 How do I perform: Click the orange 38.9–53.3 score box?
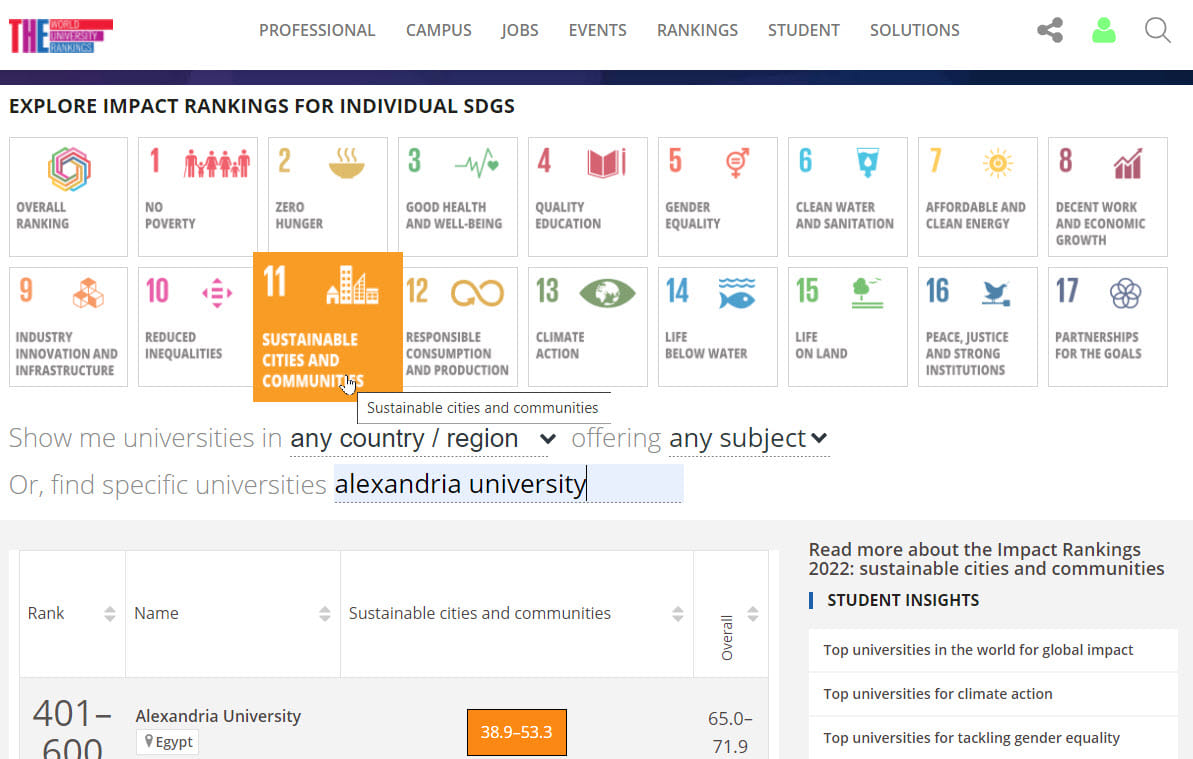tap(516, 732)
